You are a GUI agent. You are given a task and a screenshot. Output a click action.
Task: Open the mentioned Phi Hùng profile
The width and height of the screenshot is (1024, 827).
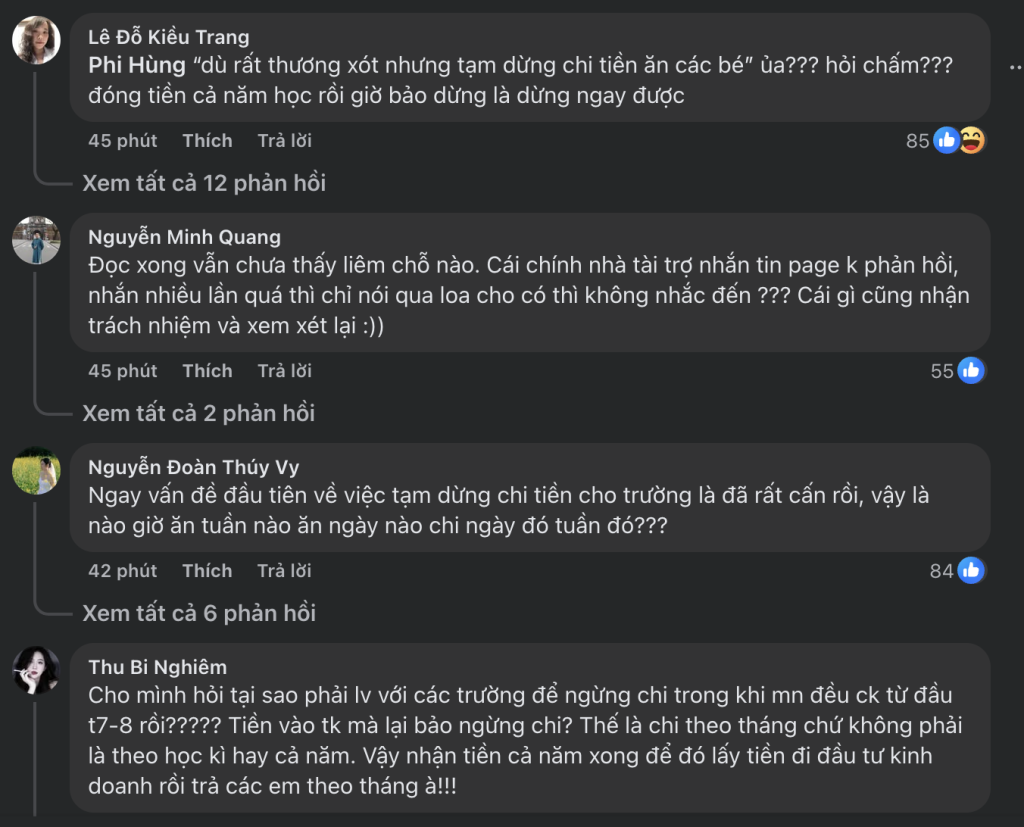(x=137, y=67)
